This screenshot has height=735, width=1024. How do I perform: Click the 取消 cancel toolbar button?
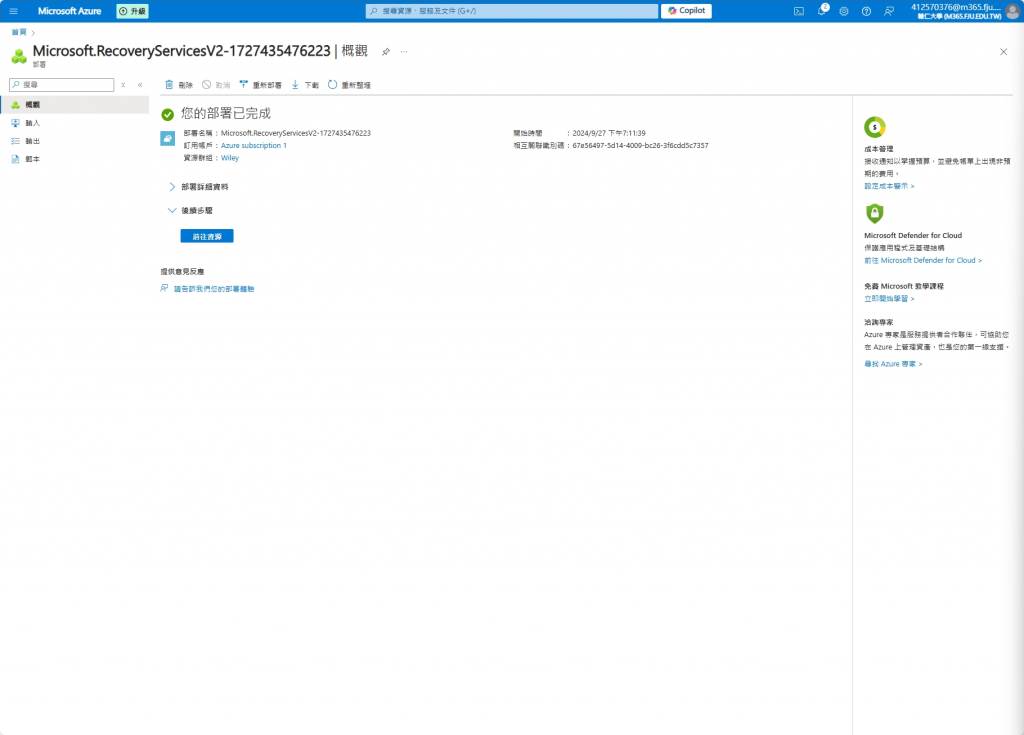click(216, 85)
